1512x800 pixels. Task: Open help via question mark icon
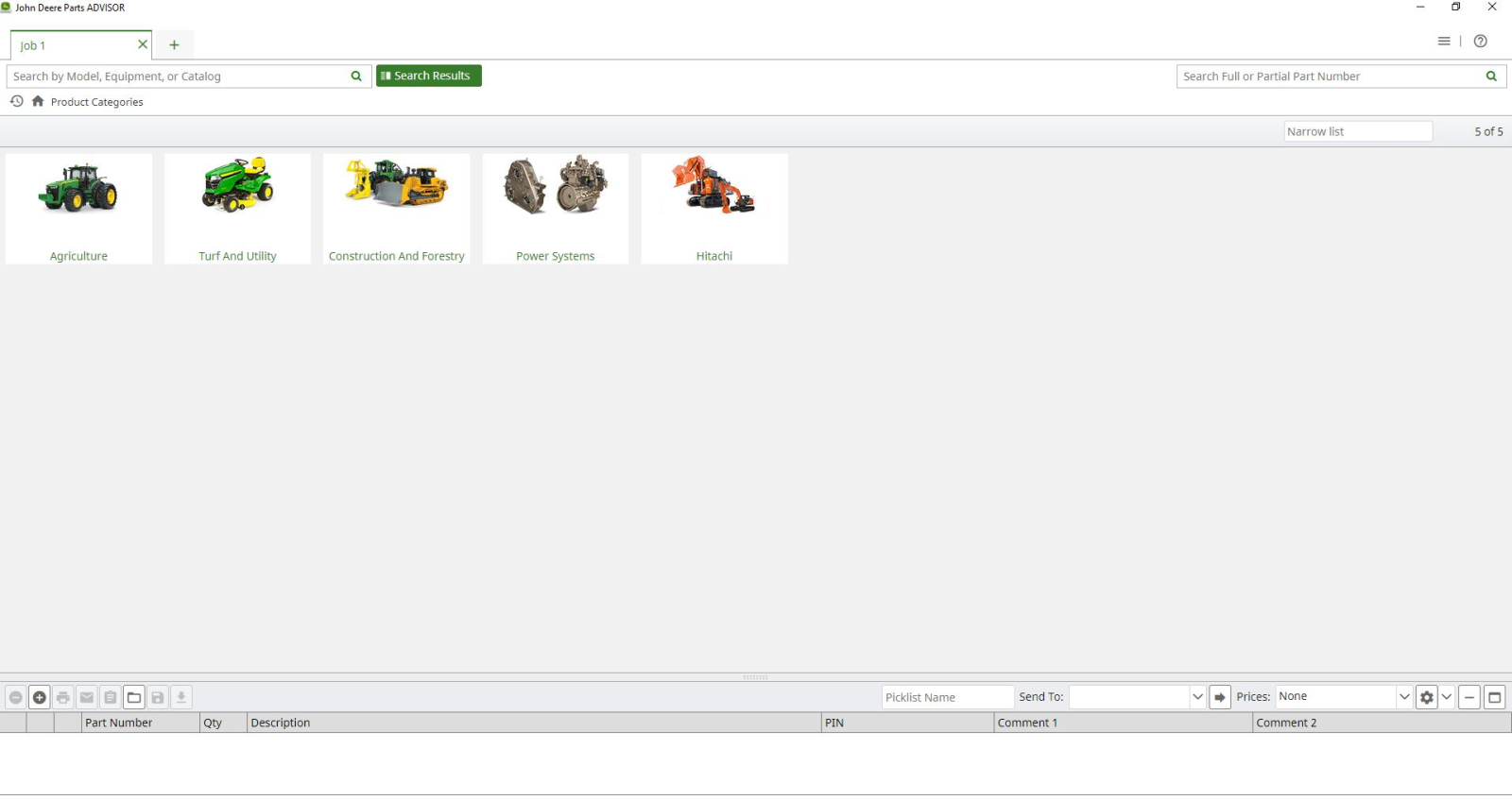point(1481,42)
